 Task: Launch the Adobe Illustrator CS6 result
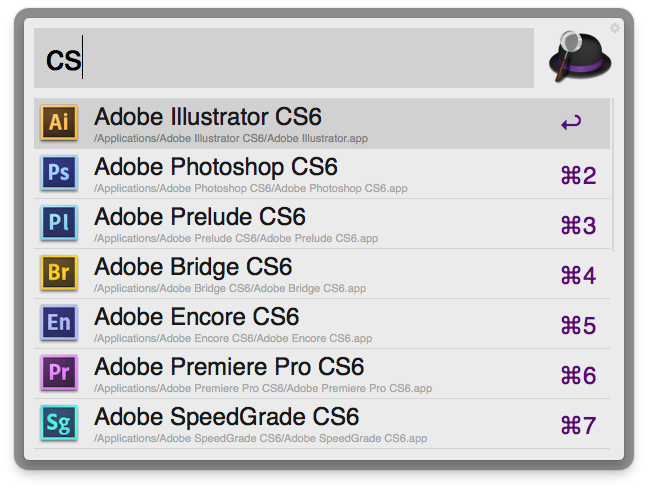click(x=322, y=124)
